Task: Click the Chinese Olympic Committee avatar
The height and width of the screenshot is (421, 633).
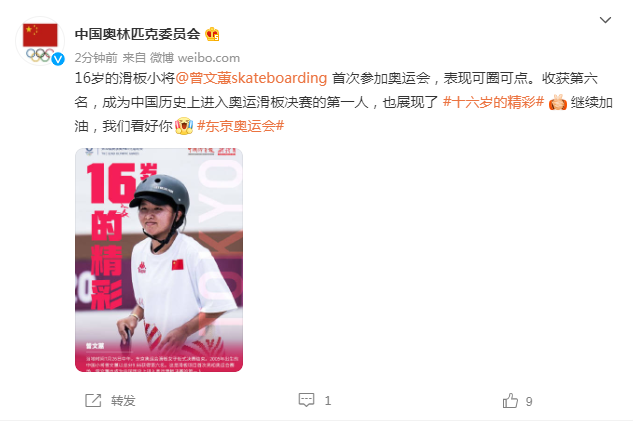Action: (x=40, y=41)
